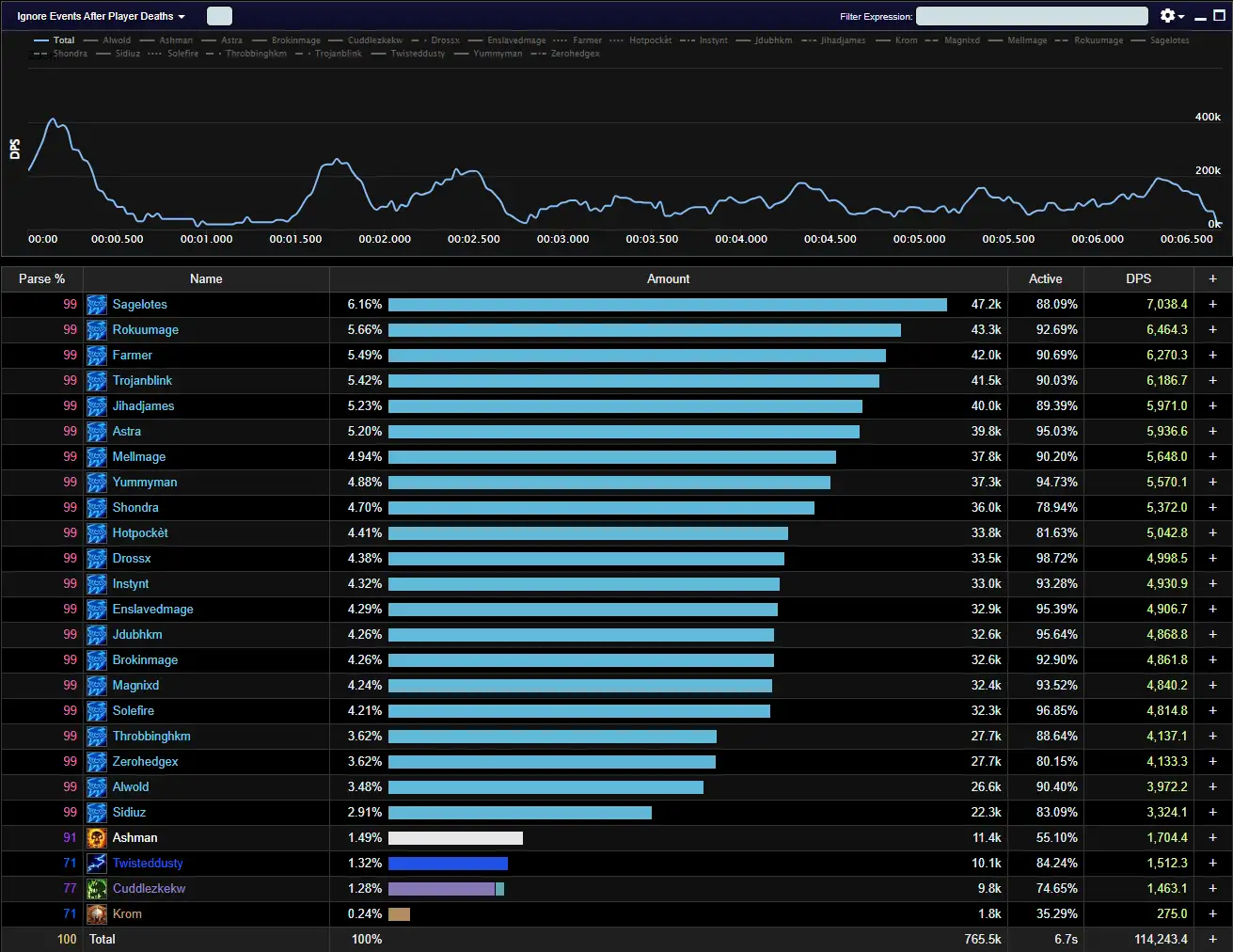Toggle Sagelotes line in the chart legend

tap(1160, 40)
